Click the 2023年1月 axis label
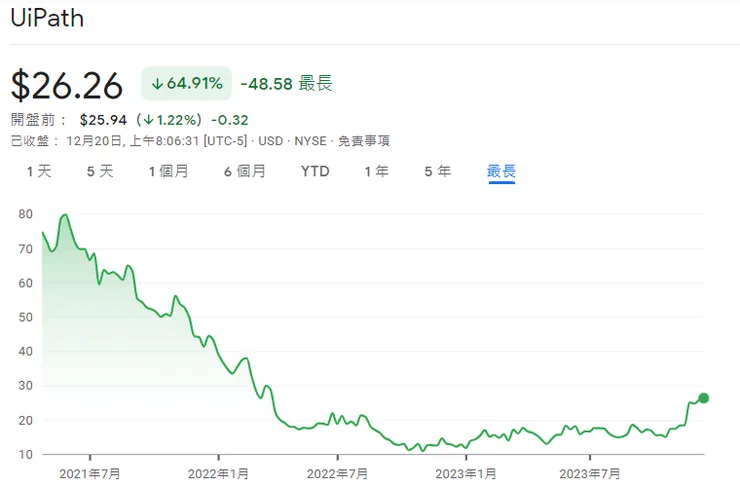Image resolution: width=740 pixels, height=491 pixels. (x=466, y=474)
